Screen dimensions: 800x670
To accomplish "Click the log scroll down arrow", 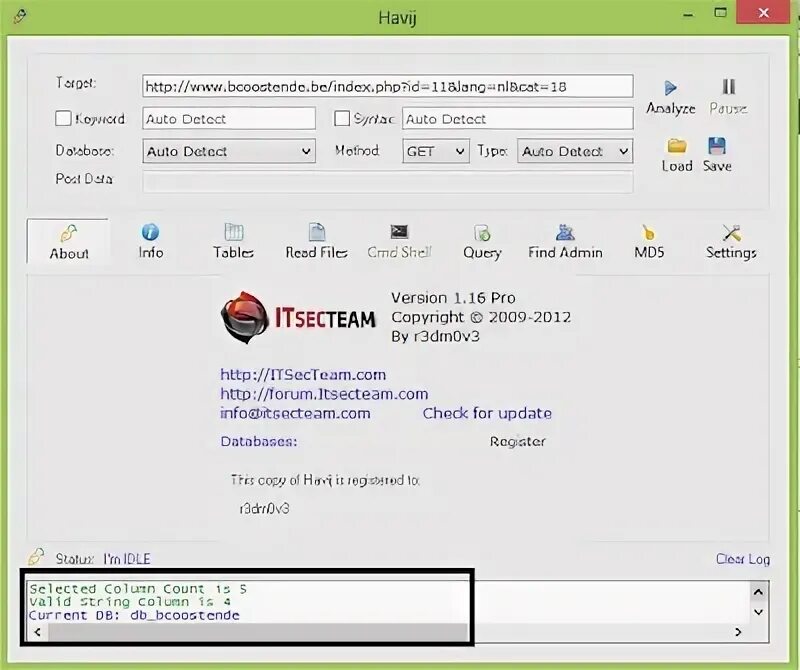I will (x=758, y=612).
